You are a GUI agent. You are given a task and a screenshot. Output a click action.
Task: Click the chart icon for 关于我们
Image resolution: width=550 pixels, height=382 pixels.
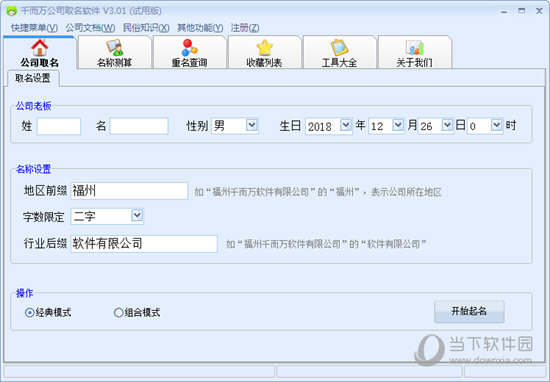coord(415,48)
